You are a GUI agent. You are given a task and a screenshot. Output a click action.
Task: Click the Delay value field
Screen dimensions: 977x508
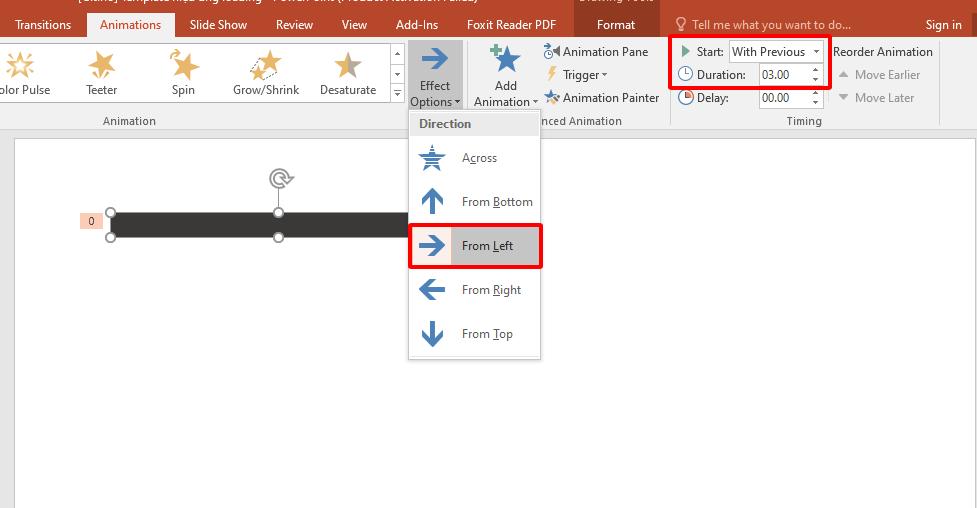[784, 98]
